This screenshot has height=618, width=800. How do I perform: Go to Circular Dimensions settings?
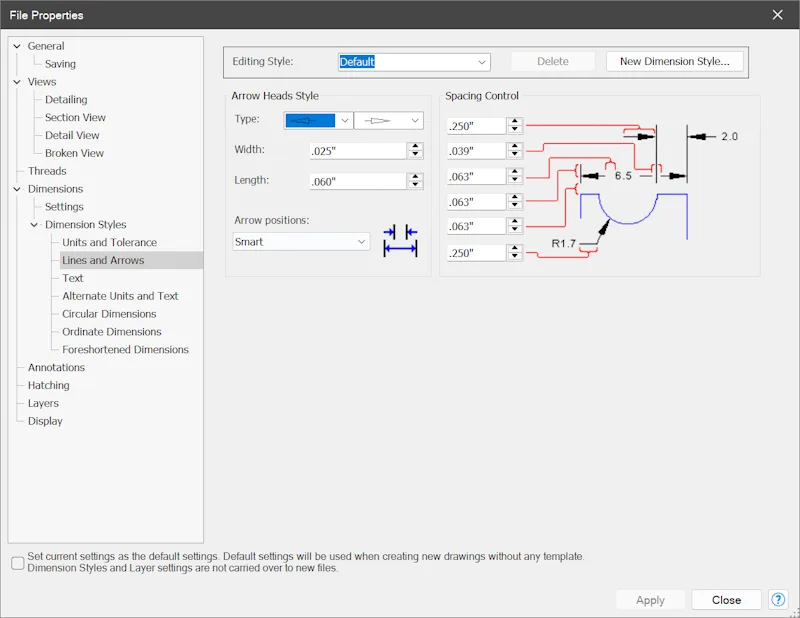[109, 314]
